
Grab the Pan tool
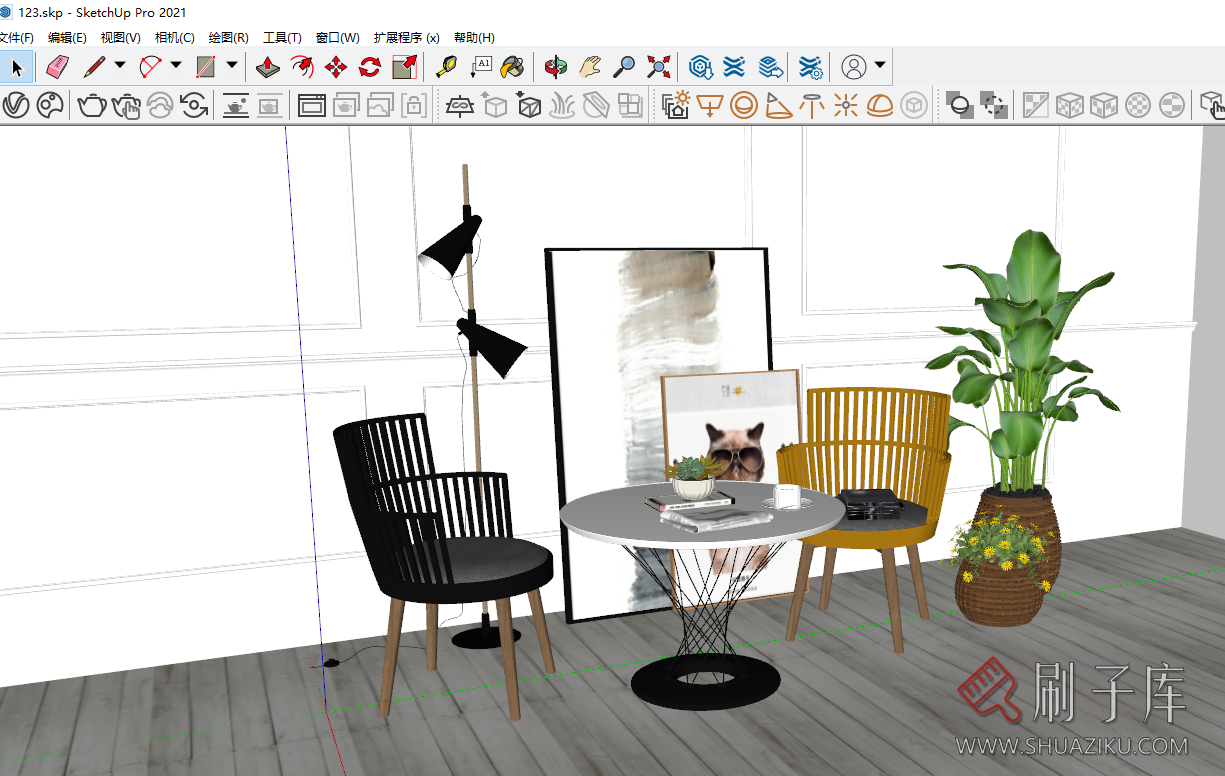591,66
